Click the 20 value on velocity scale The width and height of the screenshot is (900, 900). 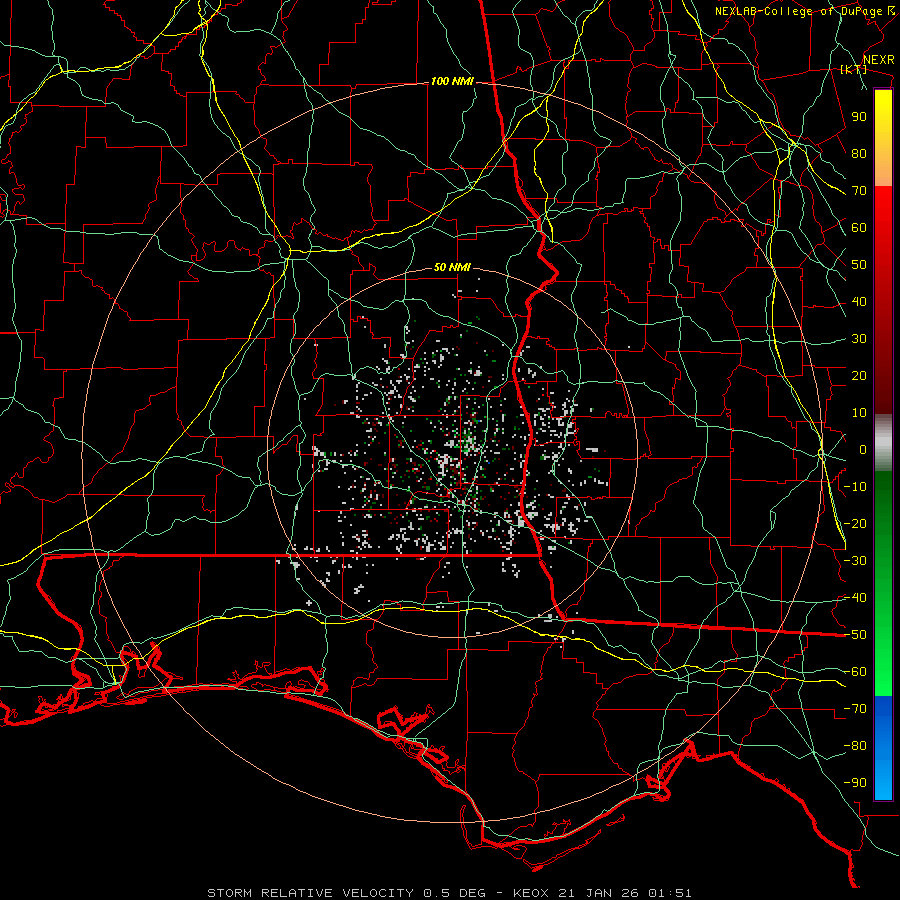(859, 376)
